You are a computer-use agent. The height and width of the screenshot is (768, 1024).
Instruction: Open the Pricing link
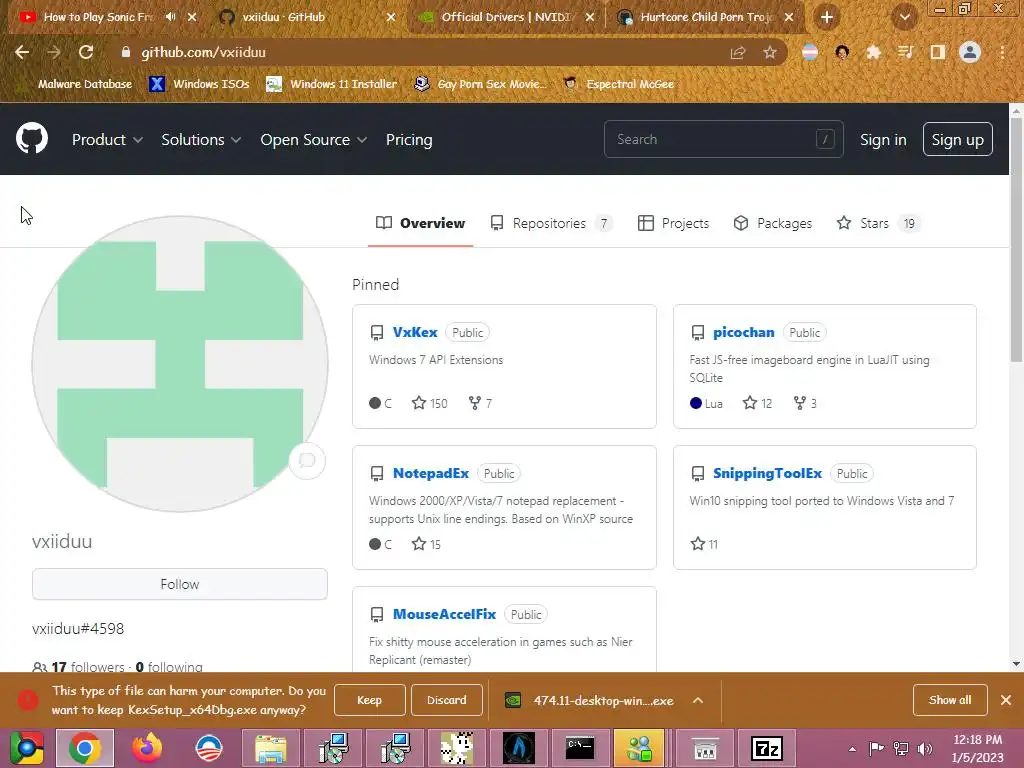click(x=409, y=140)
